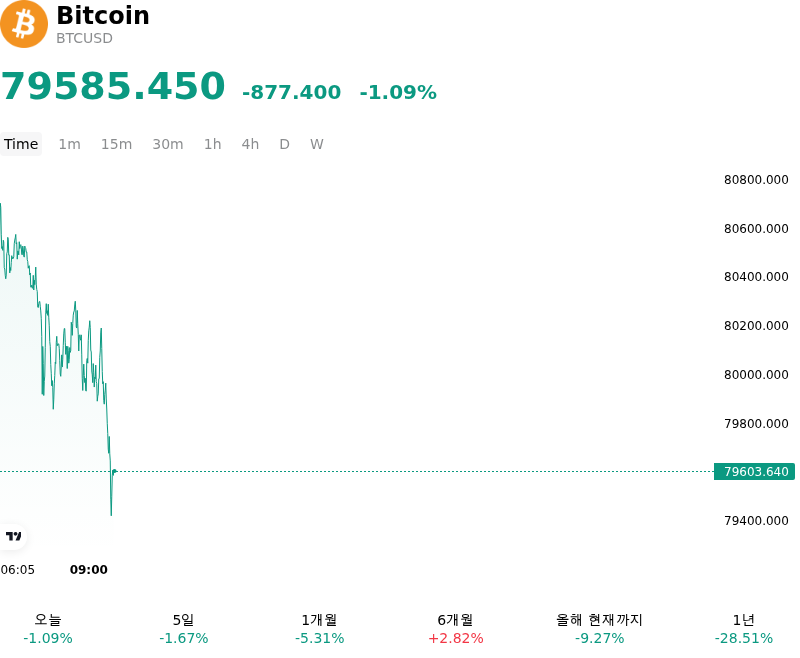Screen dimensions: 800x658
Task: Open the TradingView logo badge
Action: 13,536
